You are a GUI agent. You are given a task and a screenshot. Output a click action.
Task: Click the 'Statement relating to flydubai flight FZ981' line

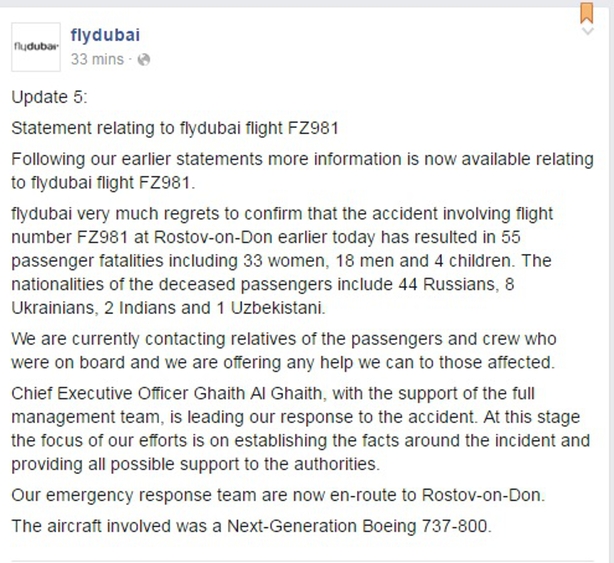(x=175, y=128)
